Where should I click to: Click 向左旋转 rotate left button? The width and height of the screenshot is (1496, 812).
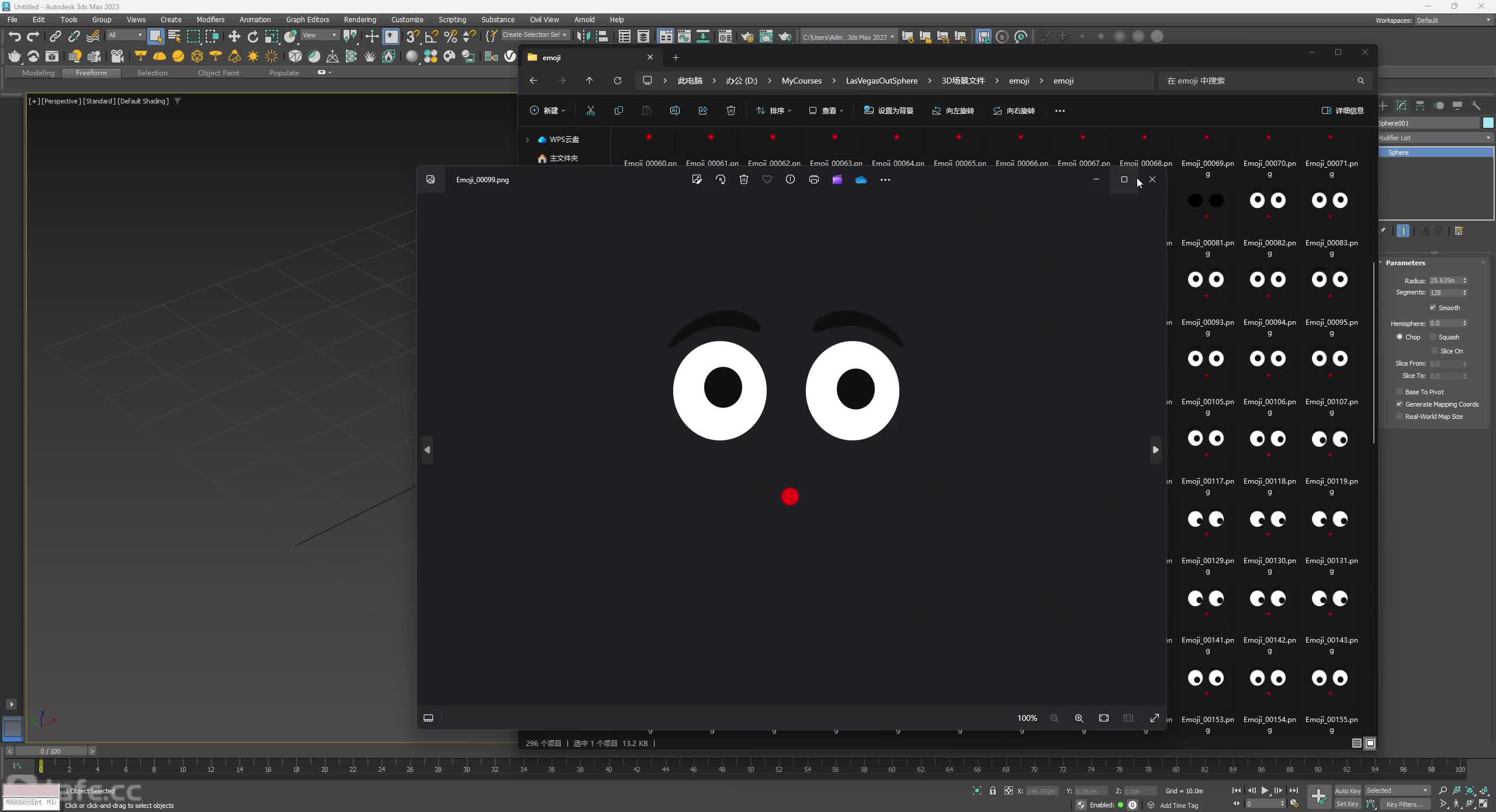[953, 110]
